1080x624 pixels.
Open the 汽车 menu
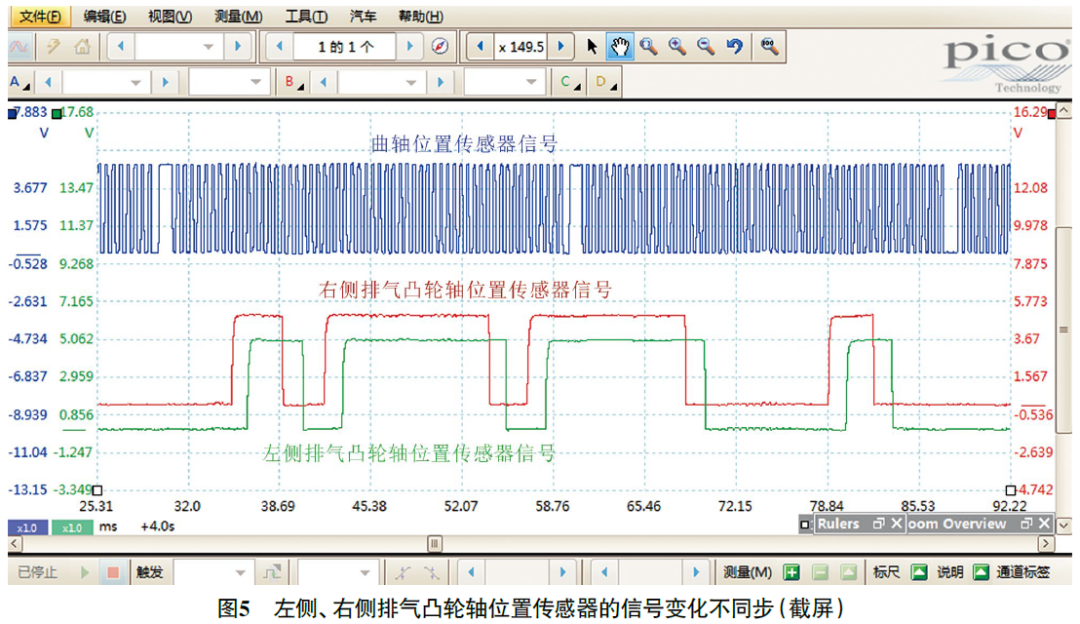point(362,16)
